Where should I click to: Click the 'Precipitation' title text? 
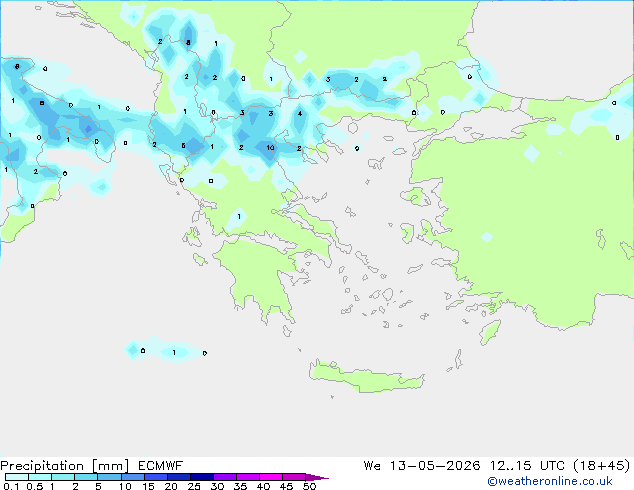coord(42,466)
